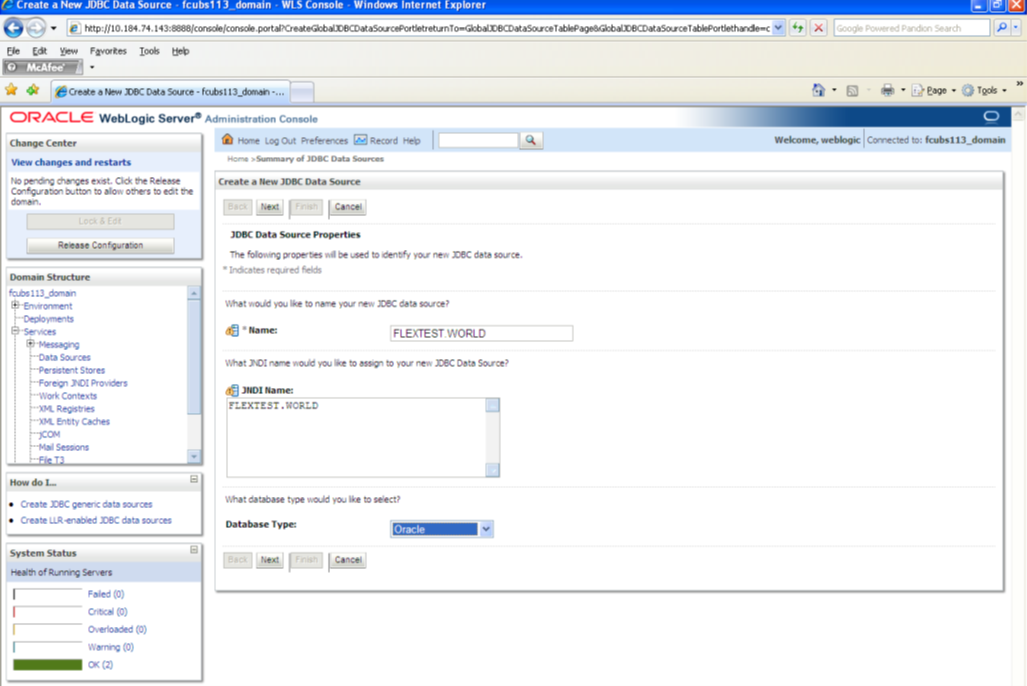Open the Edit menu
This screenshot has width=1027, height=686.
point(39,50)
